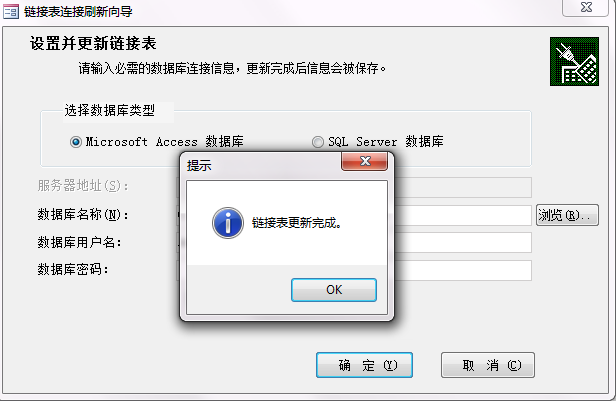
Task: Click the blue information icon
Action: pyautogui.click(x=228, y=223)
